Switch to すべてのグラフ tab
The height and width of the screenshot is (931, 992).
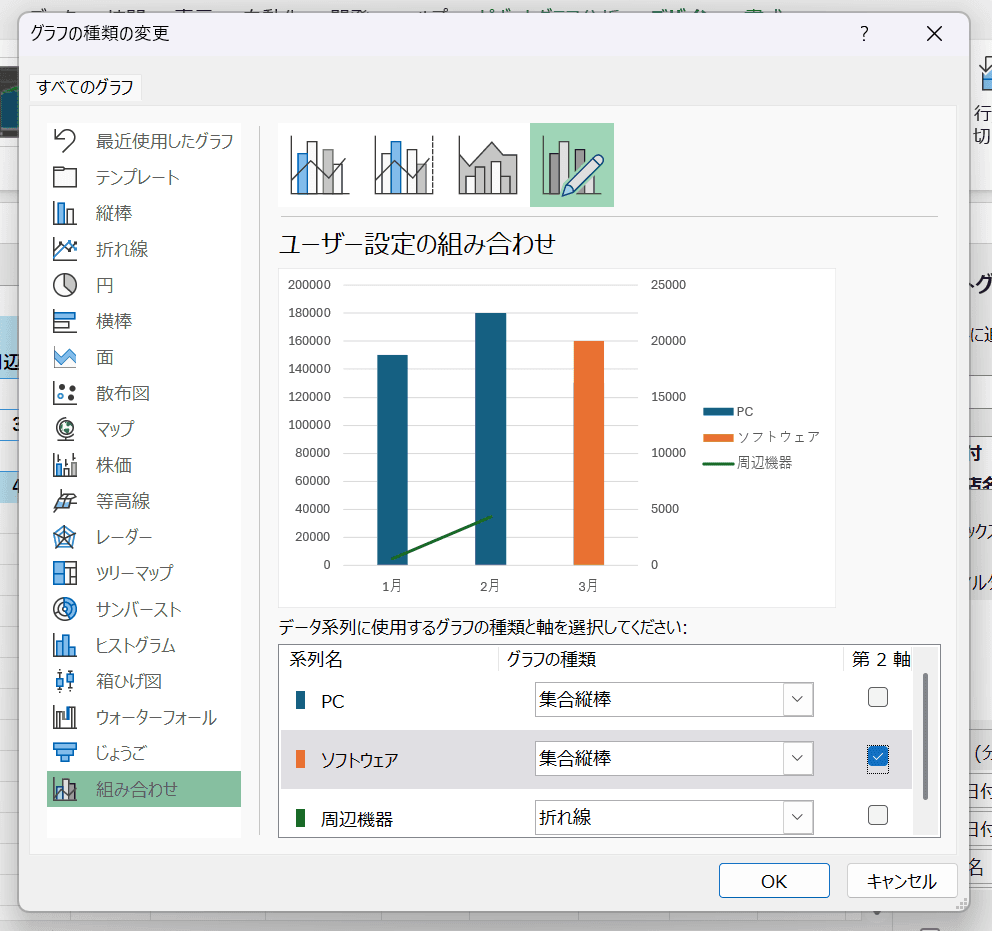tap(85, 87)
